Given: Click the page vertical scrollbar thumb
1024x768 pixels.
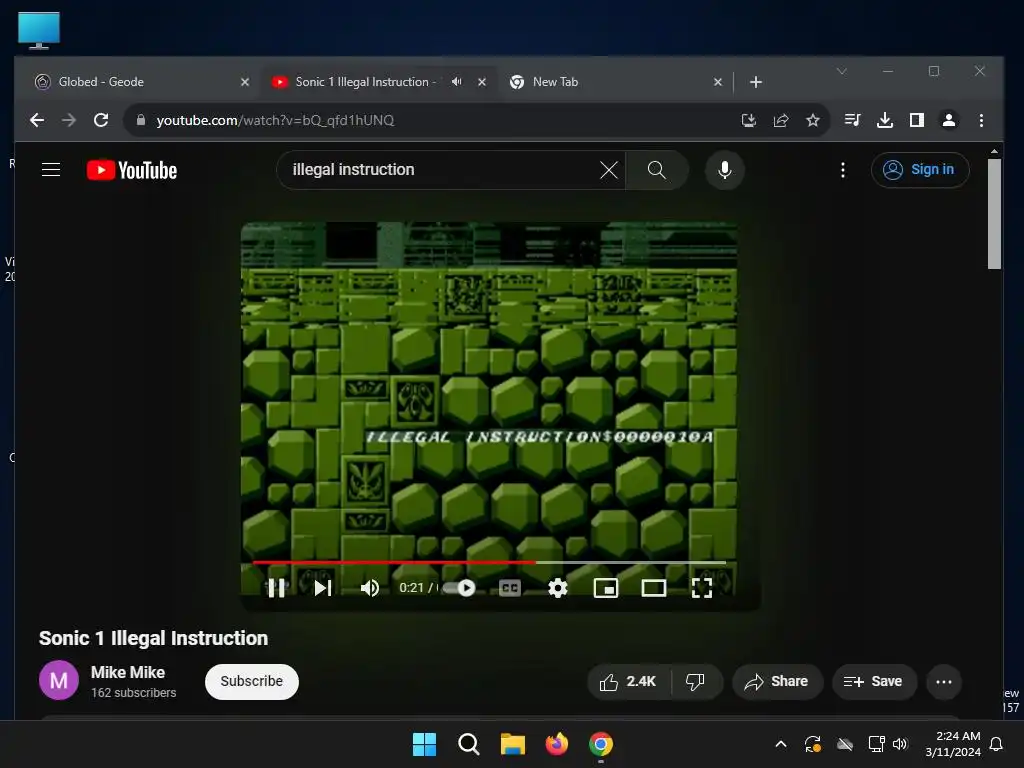Looking at the screenshot, I should click(x=994, y=213).
